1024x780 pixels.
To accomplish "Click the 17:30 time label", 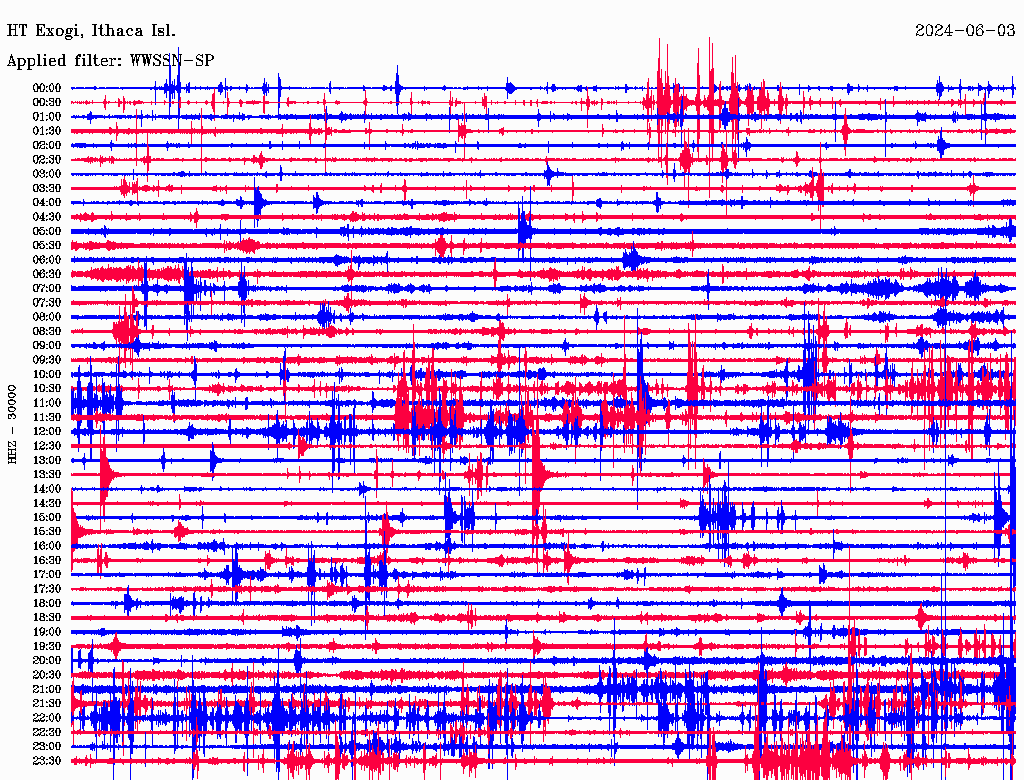I will click(x=47, y=589).
